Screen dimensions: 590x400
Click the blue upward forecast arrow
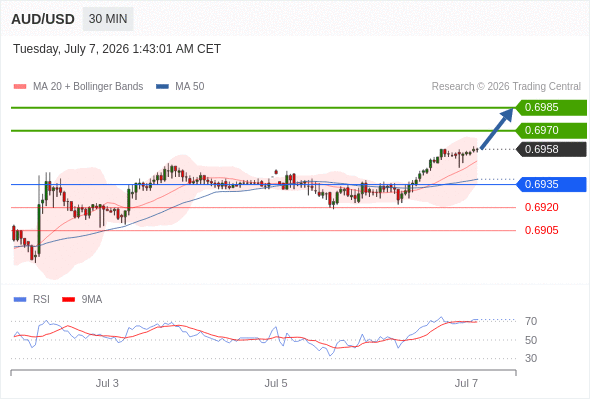point(497,129)
